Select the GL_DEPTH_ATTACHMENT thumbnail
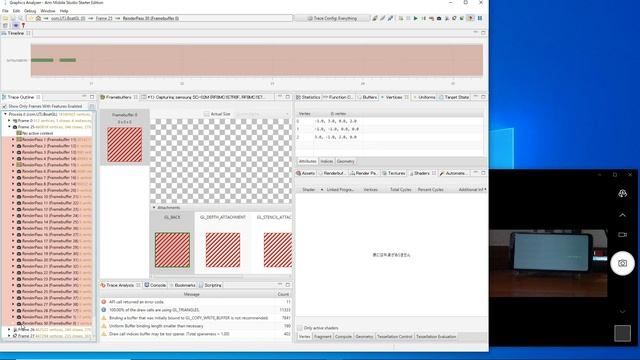The image size is (640, 360). click(223, 250)
